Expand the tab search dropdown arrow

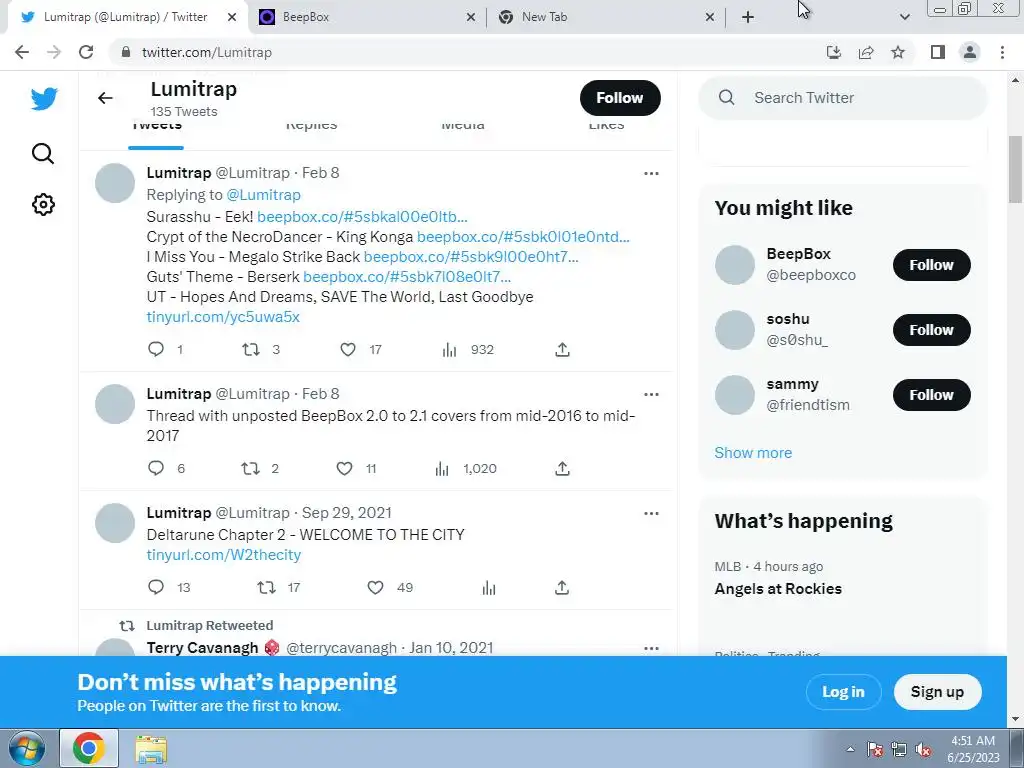[x=904, y=17]
